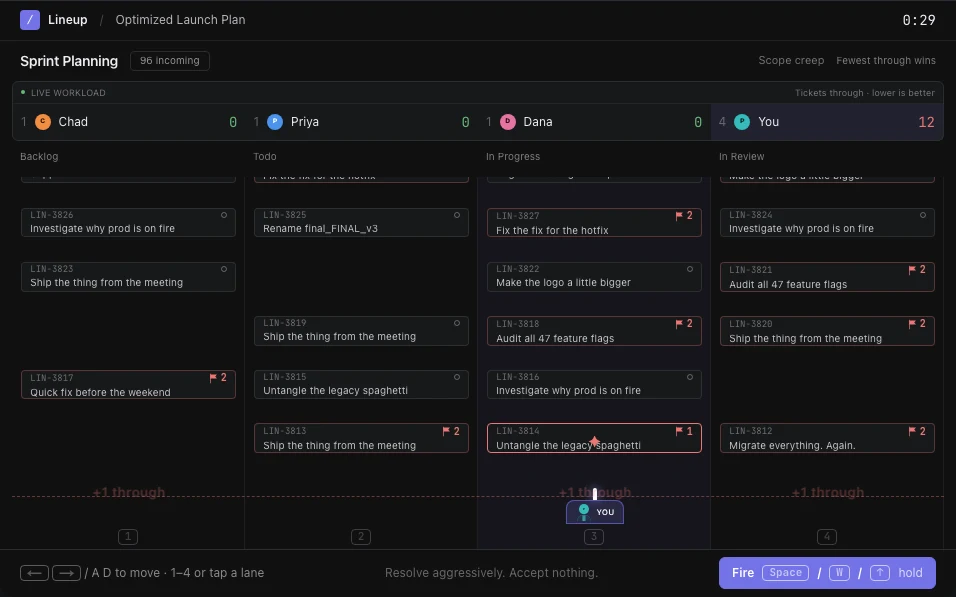This screenshot has height=597, width=956.
Task: Click the Lineup logo icon
Action: tap(30, 20)
